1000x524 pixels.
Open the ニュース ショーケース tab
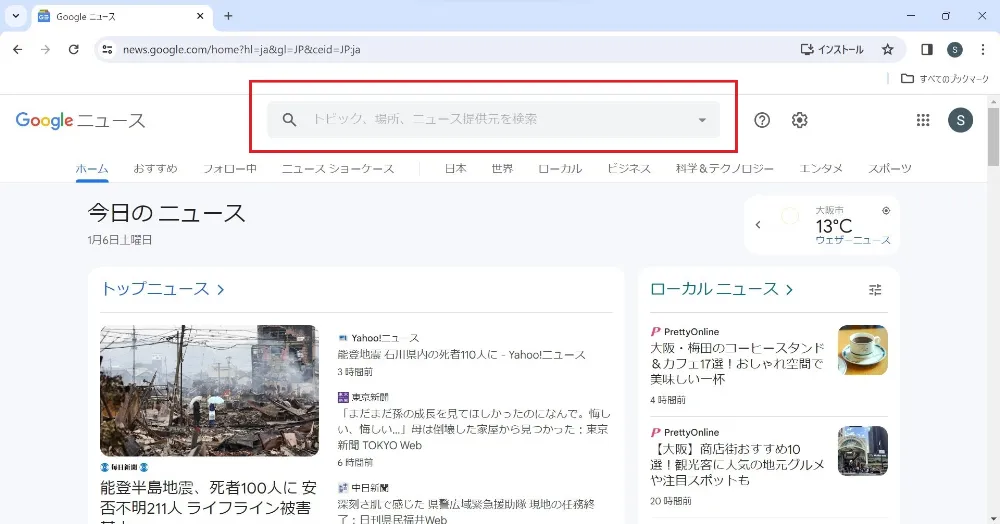coord(338,169)
